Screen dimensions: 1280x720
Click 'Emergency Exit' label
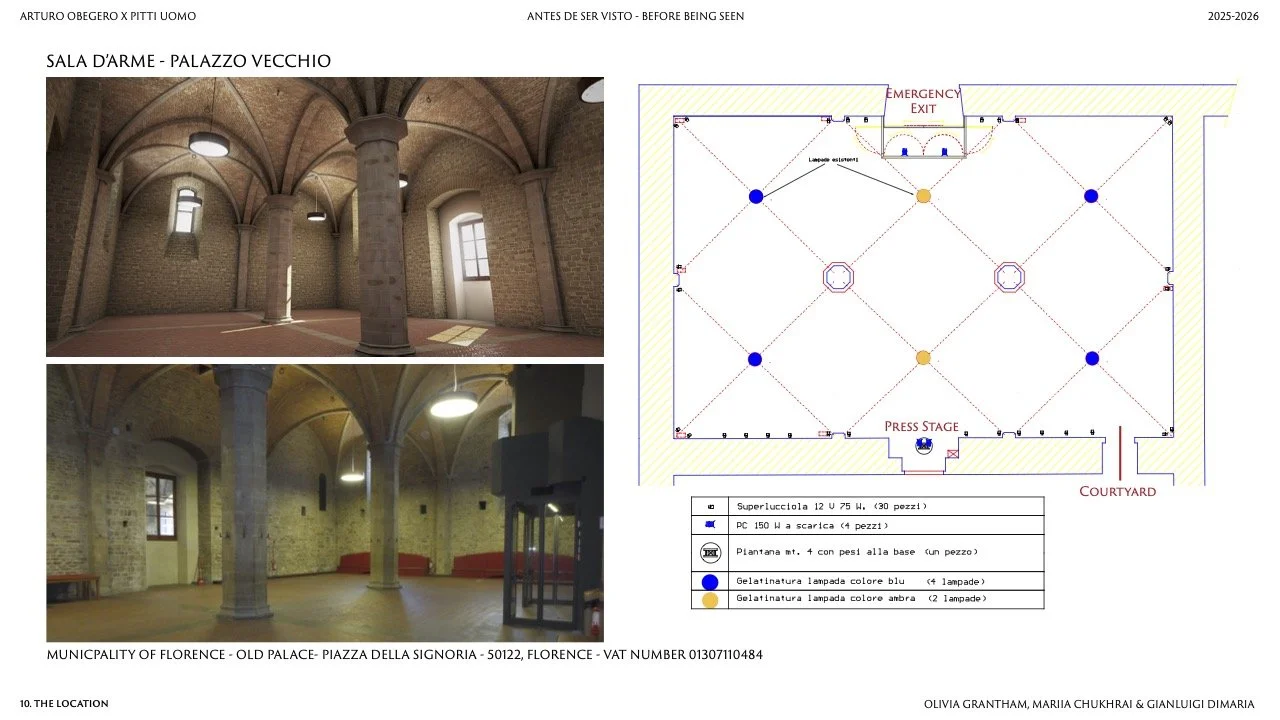click(923, 101)
